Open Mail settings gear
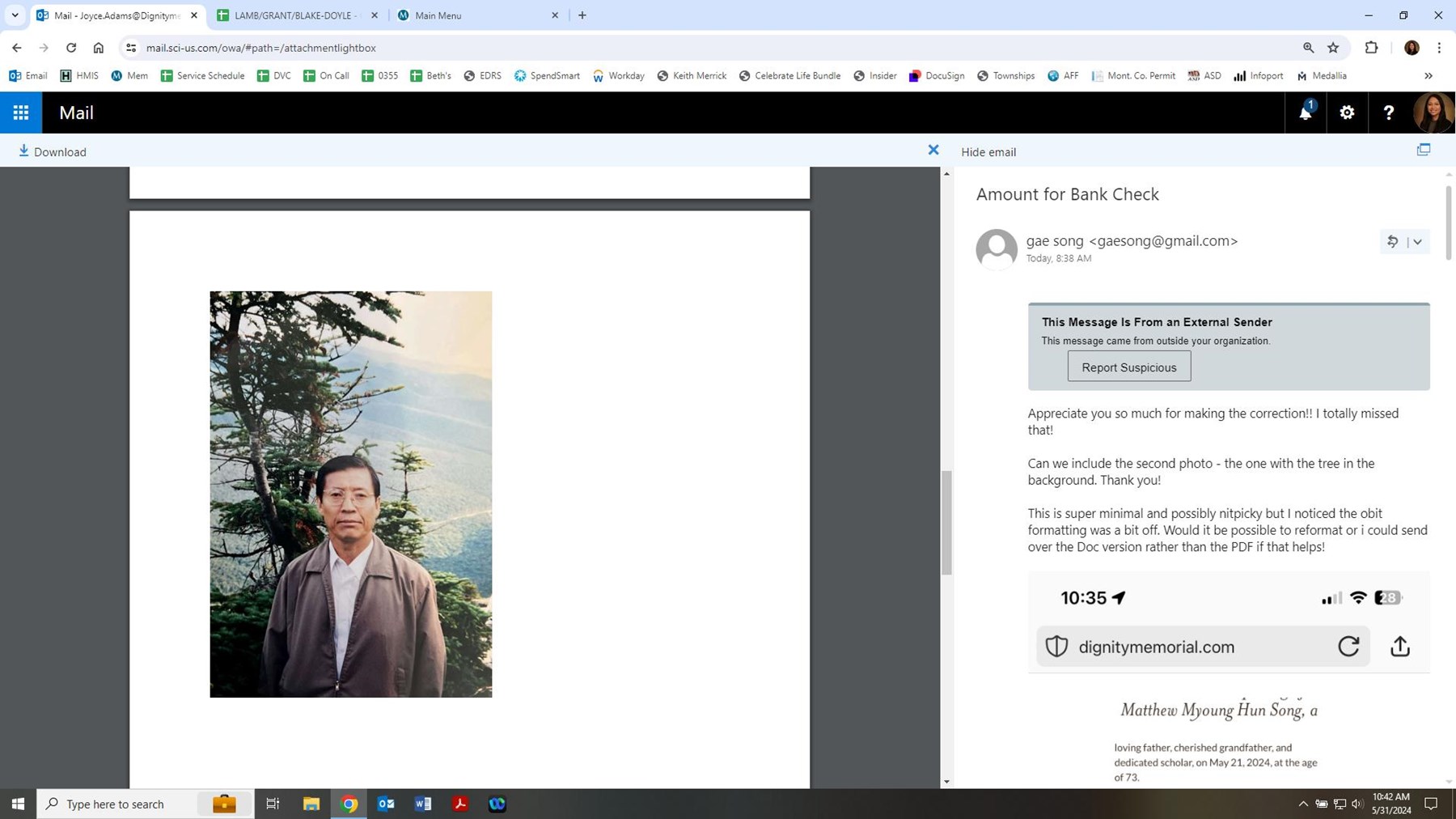 [1347, 112]
